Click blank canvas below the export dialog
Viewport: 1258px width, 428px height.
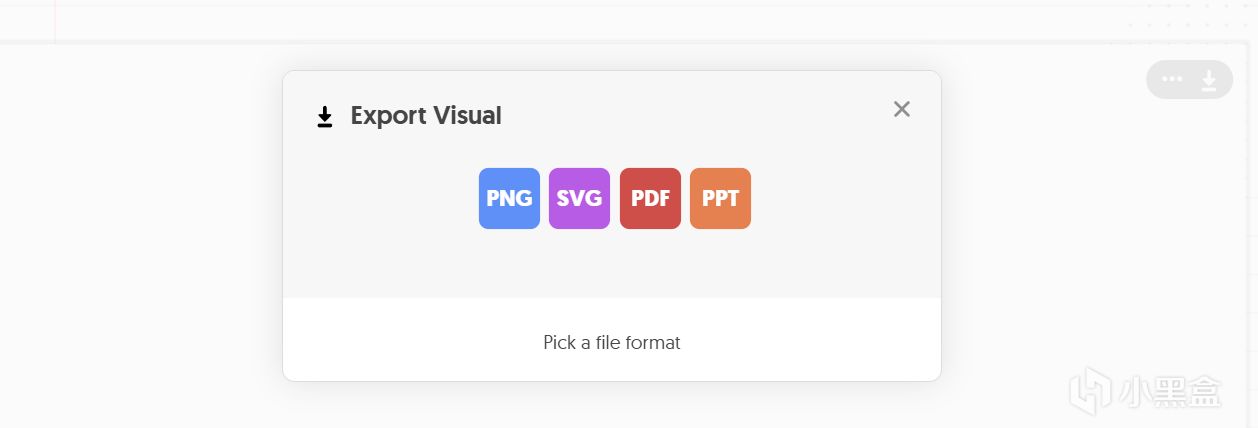tap(612, 408)
